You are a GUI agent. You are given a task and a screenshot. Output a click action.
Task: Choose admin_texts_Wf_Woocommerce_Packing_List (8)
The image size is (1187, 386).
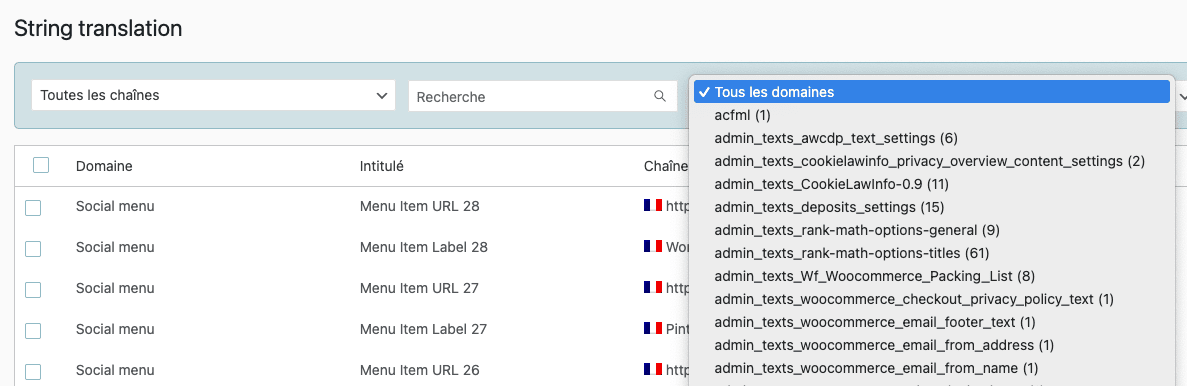click(931, 275)
